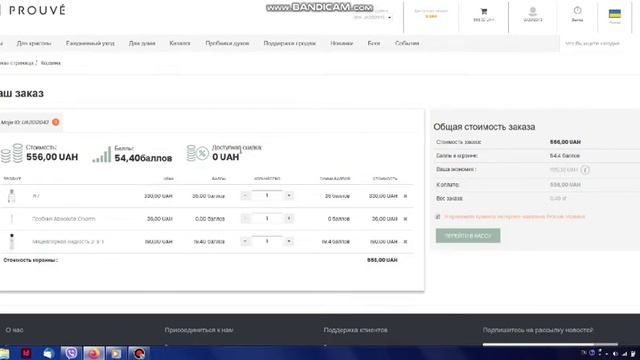Click quantity field of first product
The image size is (640, 360).
267,196
